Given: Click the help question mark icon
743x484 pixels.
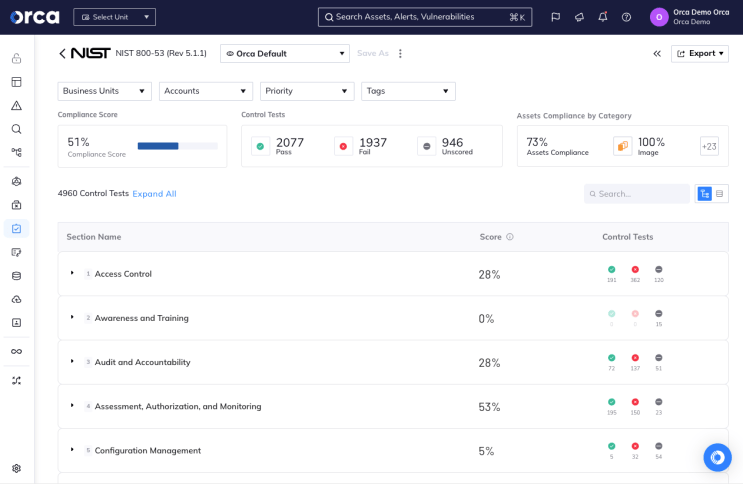Looking at the screenshot, I should [x=626, y=17].
